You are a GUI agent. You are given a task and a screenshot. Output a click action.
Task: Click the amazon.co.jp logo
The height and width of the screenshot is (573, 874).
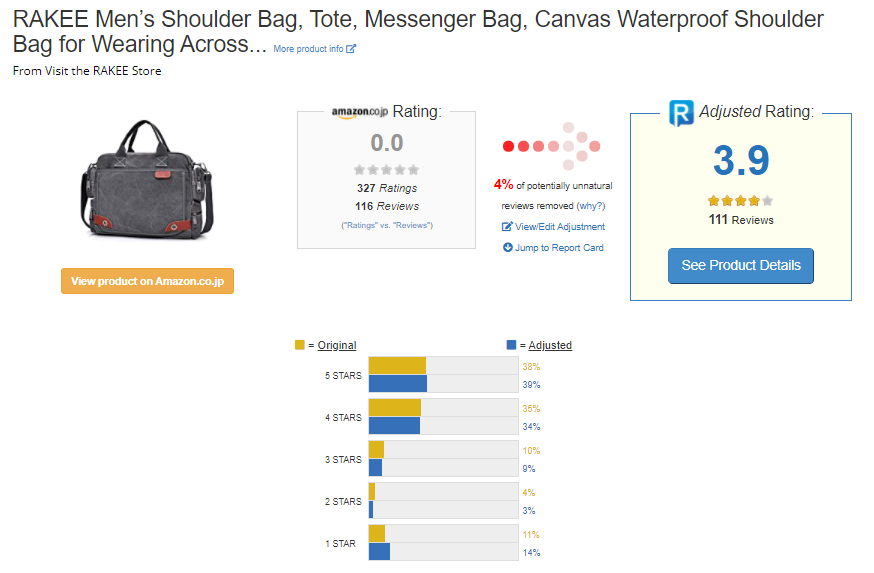359,113
